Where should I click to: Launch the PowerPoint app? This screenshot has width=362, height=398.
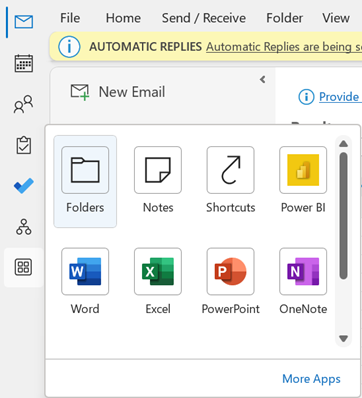231,282
